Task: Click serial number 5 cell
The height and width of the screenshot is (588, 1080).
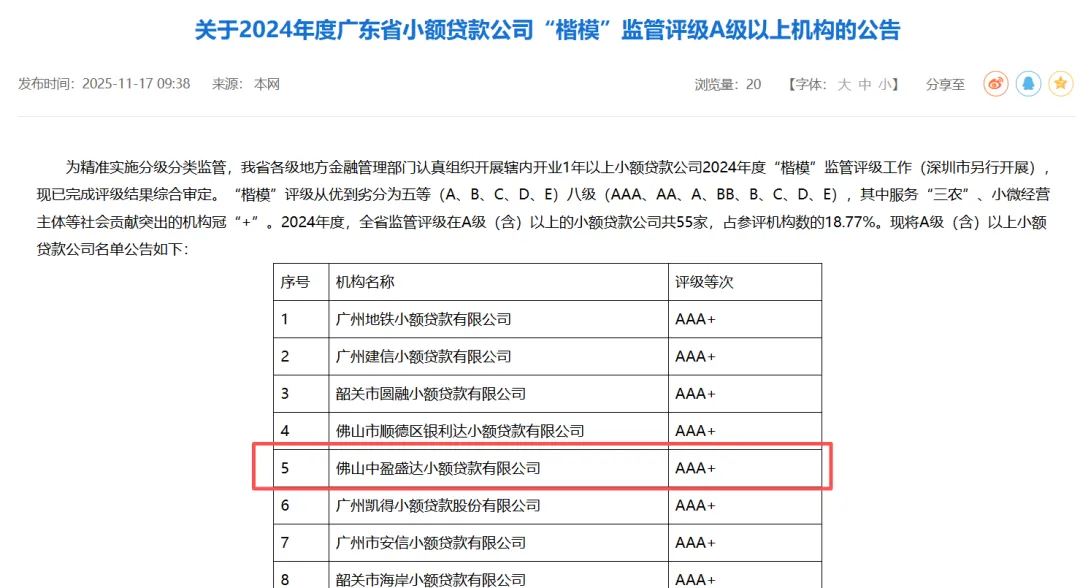Action: point(301,468)
